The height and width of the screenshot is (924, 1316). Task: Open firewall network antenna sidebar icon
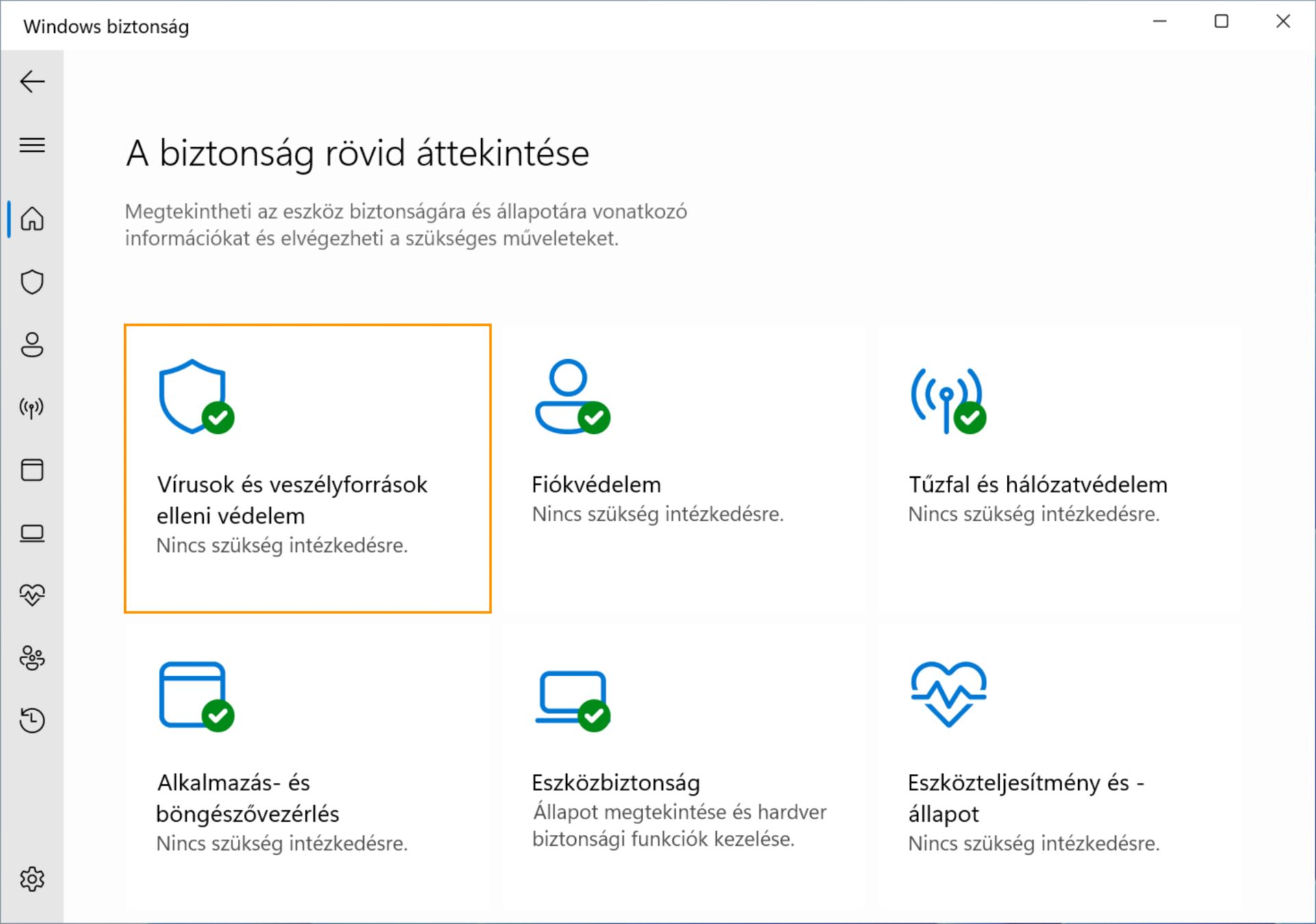tap(32, 408)
